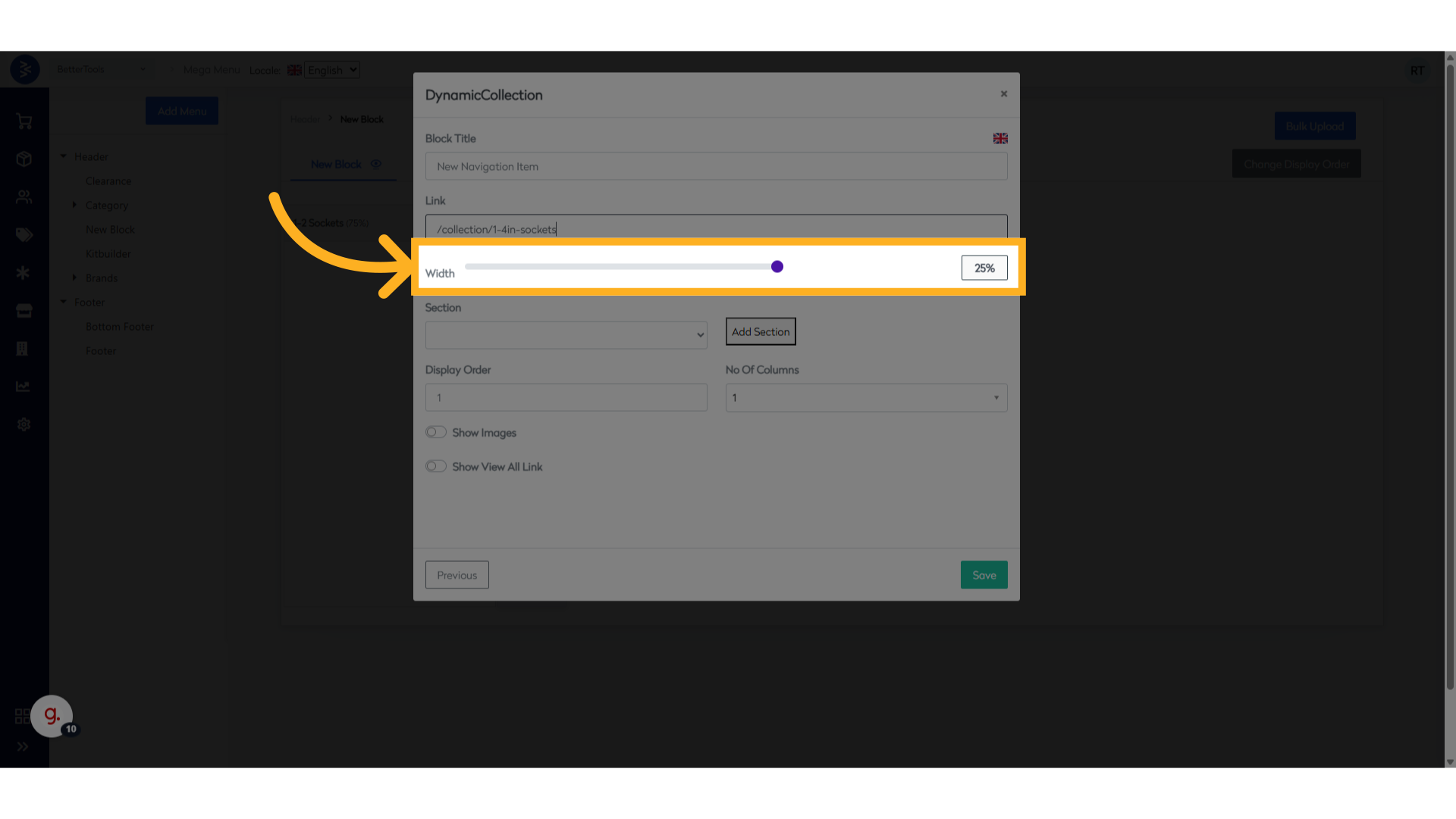Select the New Block tab

click(x=336, y=165)
